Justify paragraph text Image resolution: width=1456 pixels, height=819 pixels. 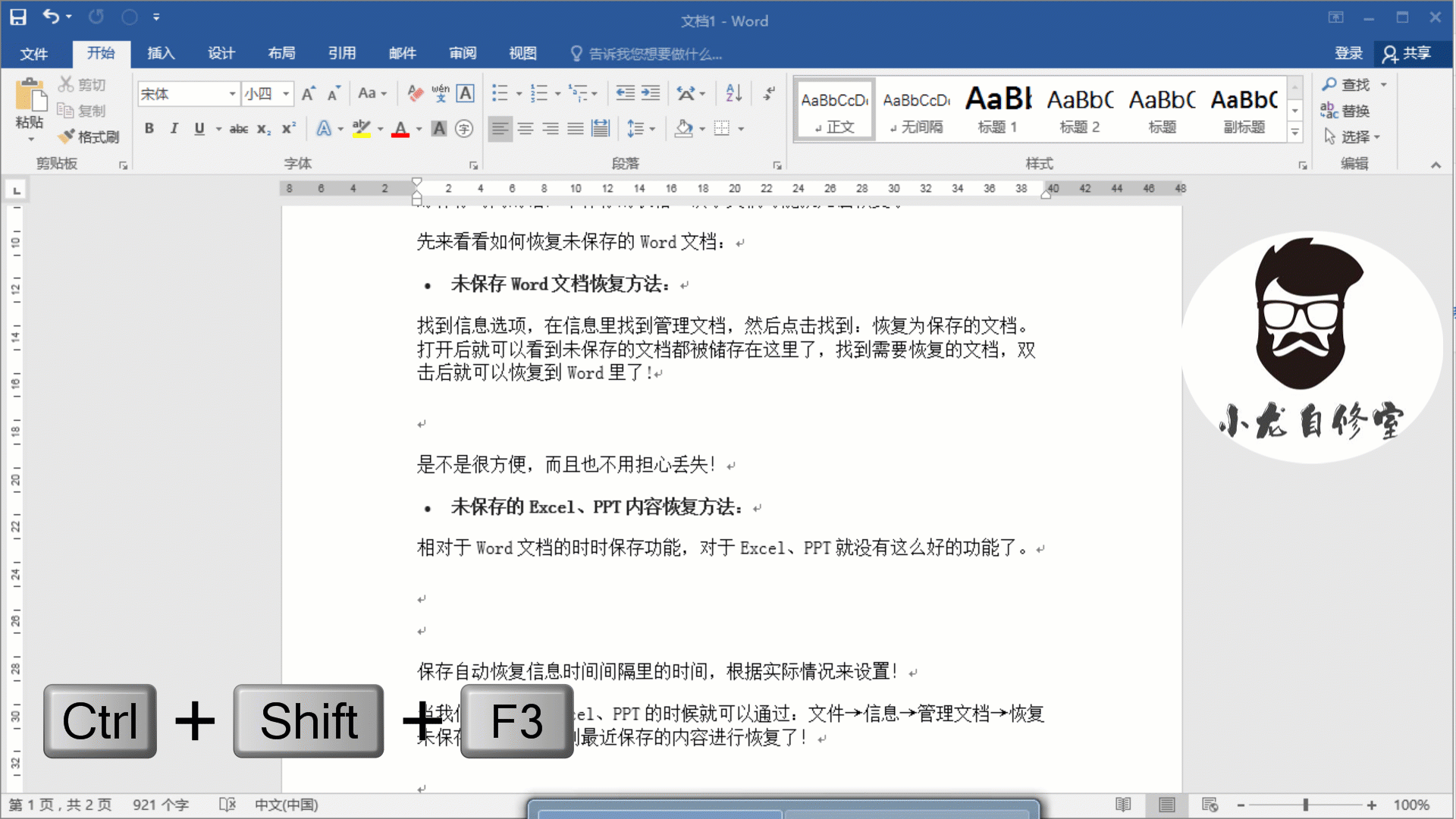click(x=576, y=129)
